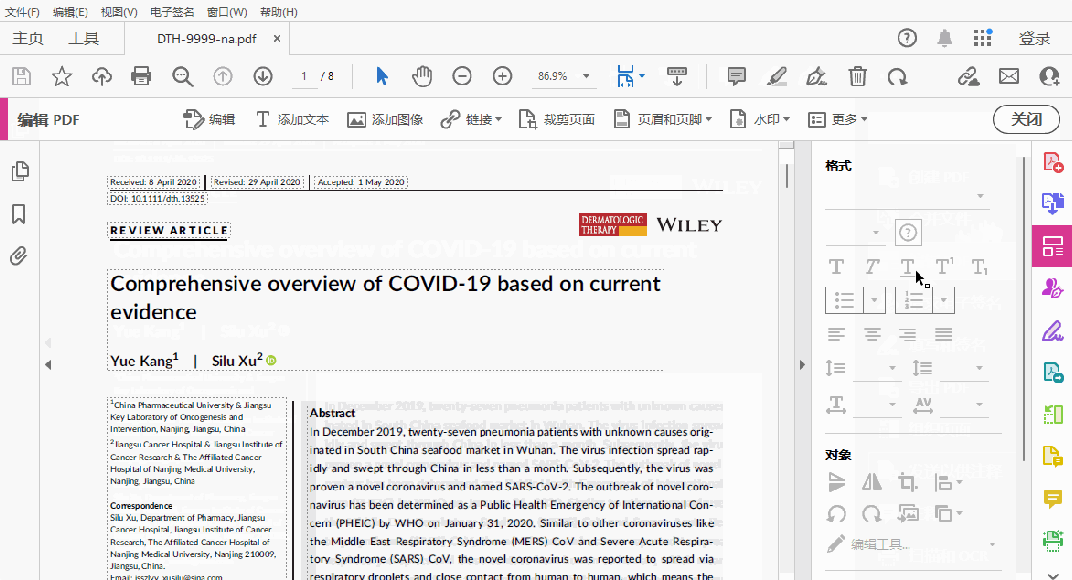Viewport: 1072px width, 580px height.
Task: Open the 视图(V) menu
Action: [x=119, y=12]
